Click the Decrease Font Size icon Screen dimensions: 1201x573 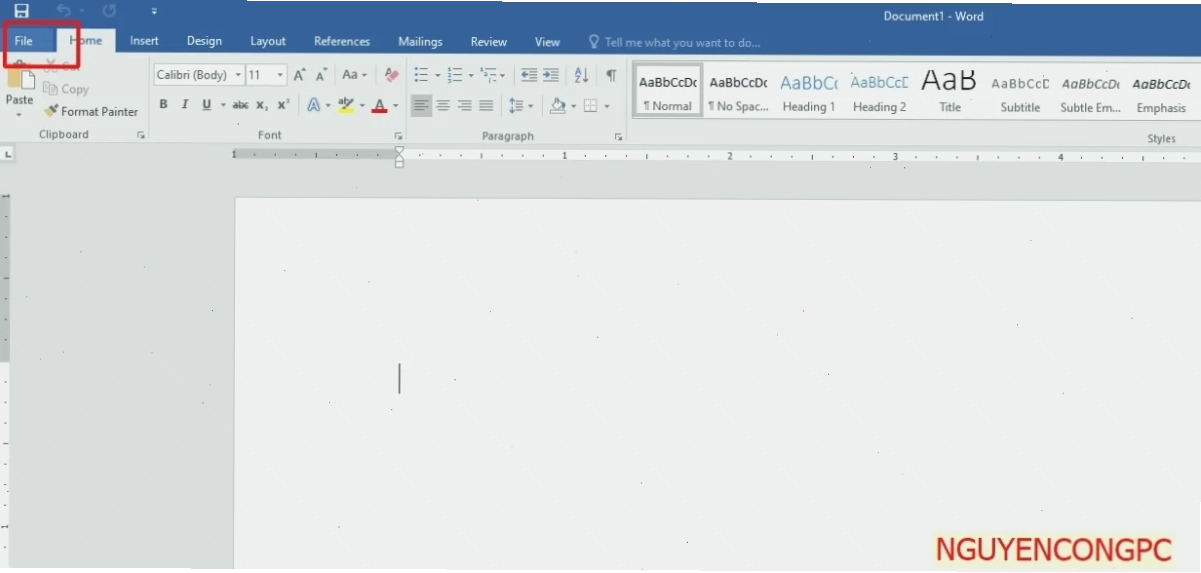point(321,75)
